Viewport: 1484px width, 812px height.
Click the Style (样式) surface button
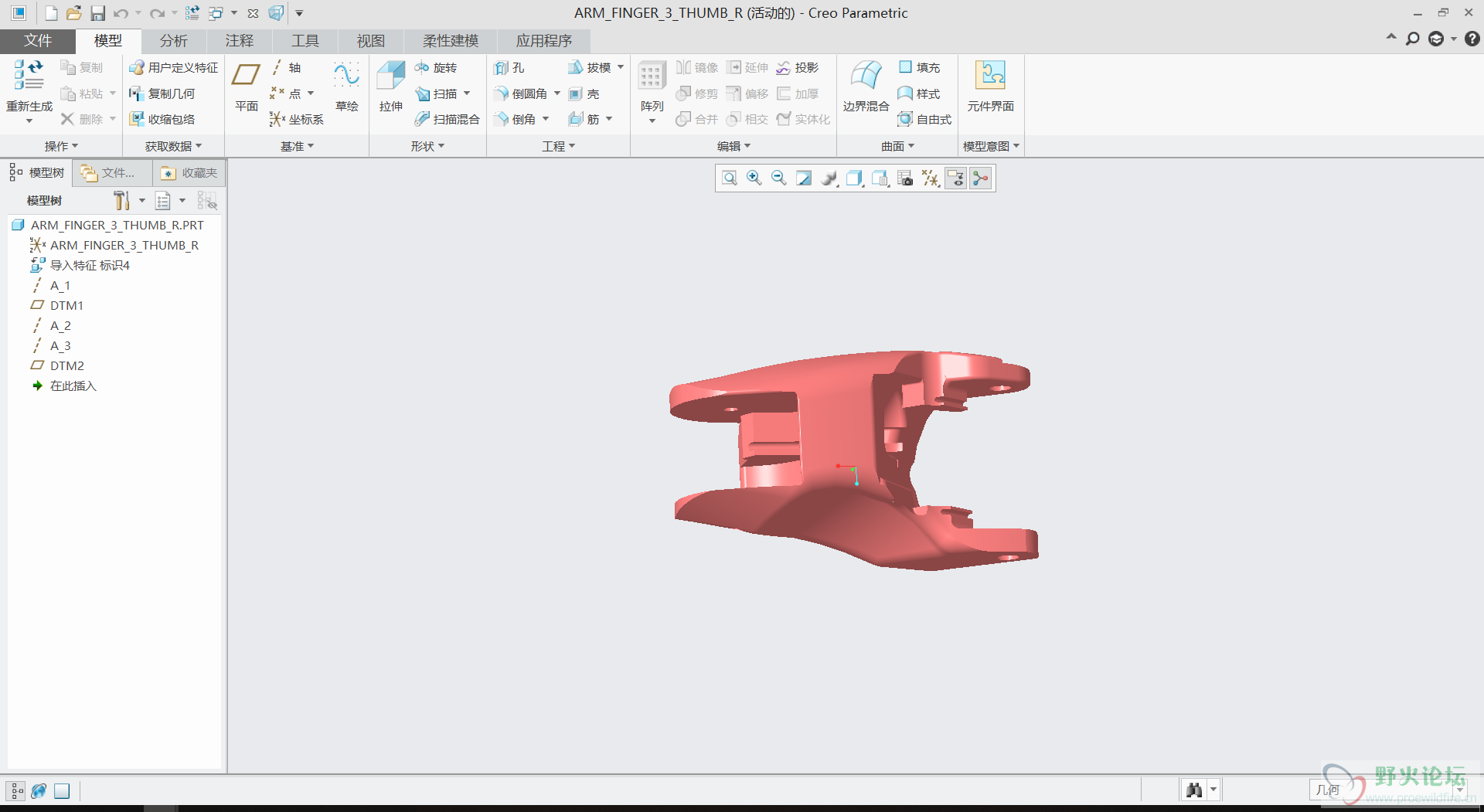[920, 93]
